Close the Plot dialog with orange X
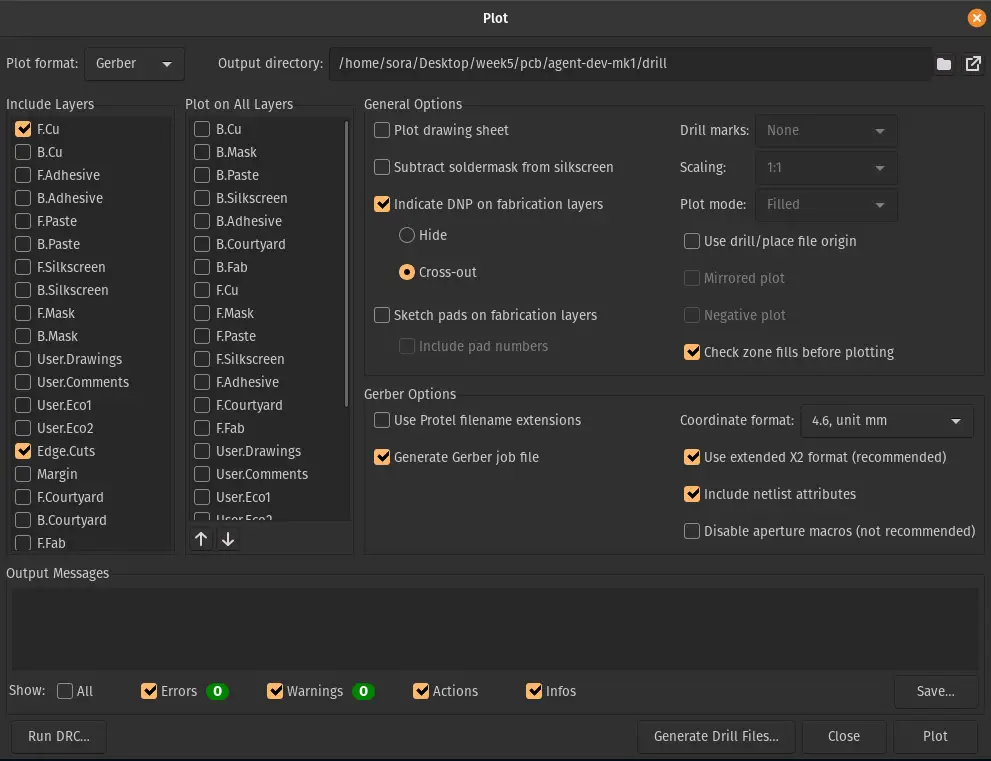Image resolution: width=991 pixels, height=761 pixels. click(976, 18)
